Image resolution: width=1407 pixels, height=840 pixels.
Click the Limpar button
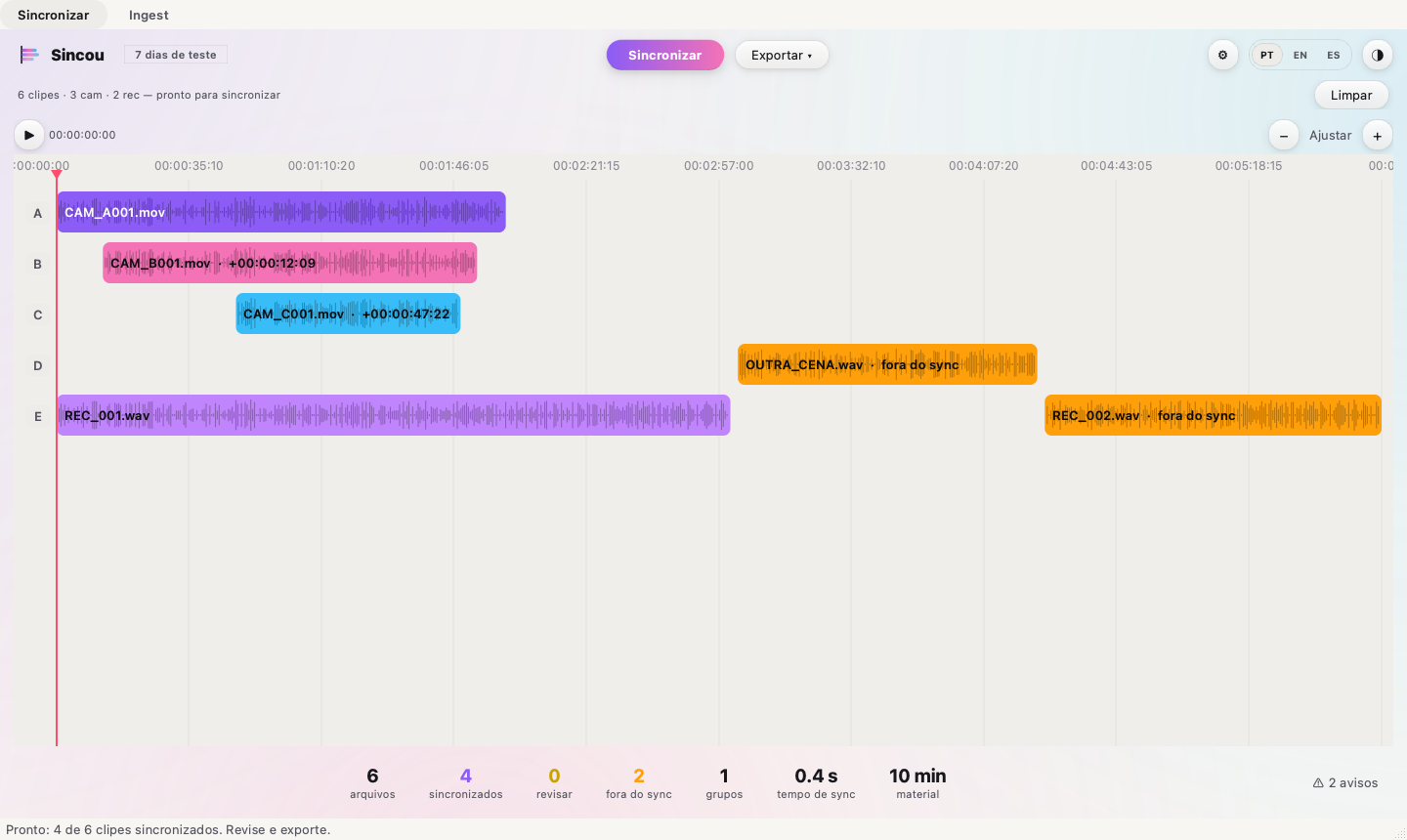(x=1351, y=95)
